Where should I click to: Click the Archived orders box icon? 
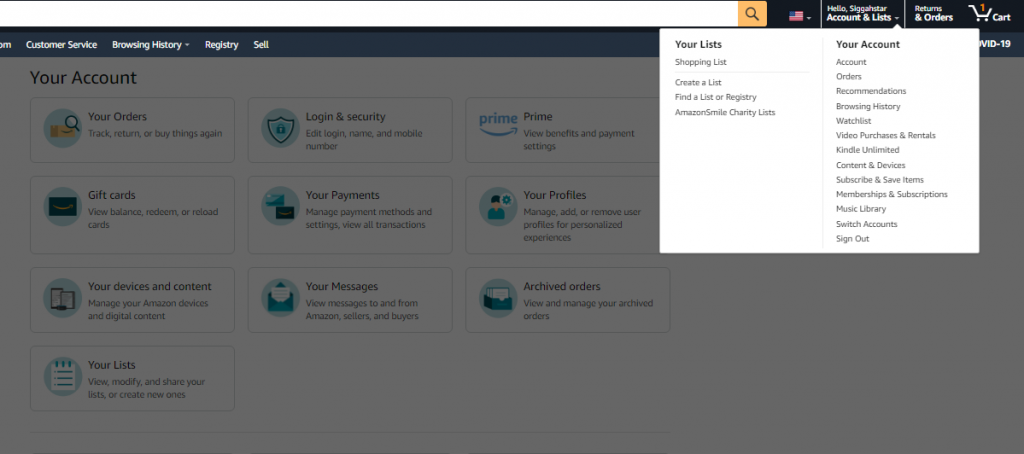point(498,298)
